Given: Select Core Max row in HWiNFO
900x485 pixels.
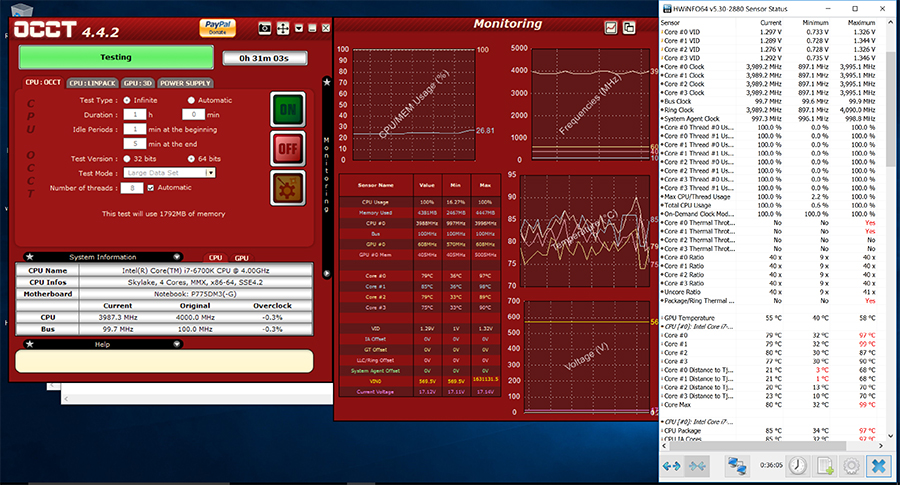Looking at the screenshot, I should coord(768,405).
